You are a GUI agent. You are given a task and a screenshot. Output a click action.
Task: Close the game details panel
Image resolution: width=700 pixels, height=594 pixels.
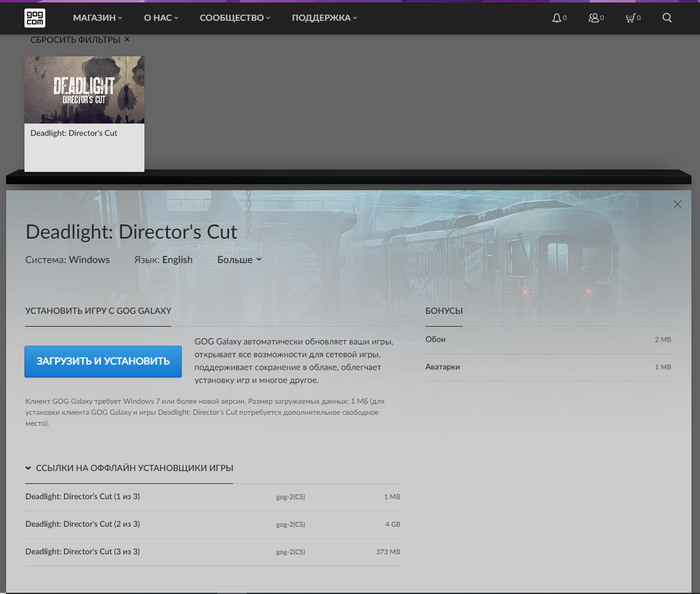(677, 204)
